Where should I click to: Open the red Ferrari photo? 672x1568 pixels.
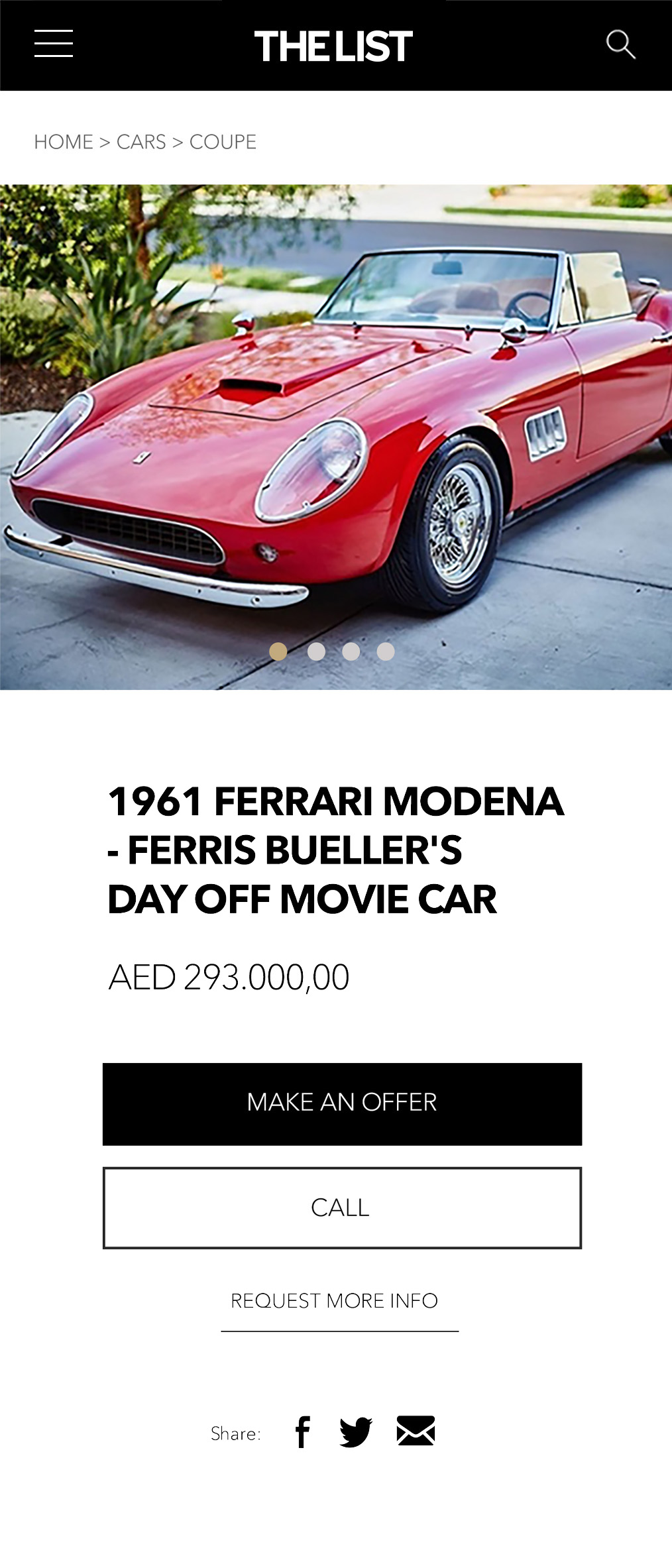click(336, 437)
